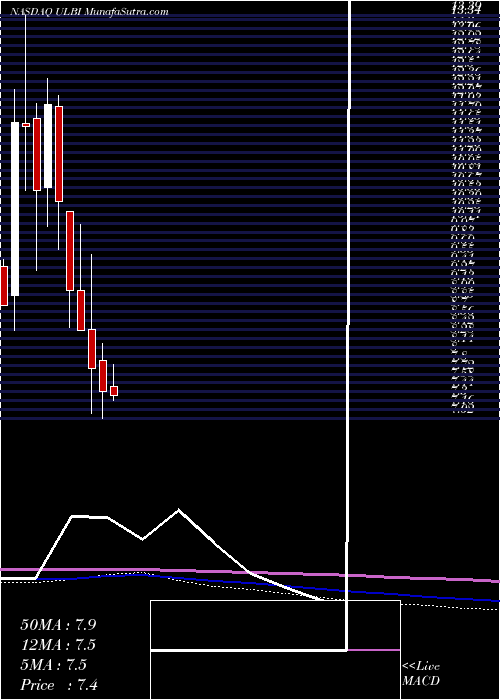Click the 50MA : 7.9 value
This screenshot has height=700, width=500.
pyautogui.click(x=58, y=625)
